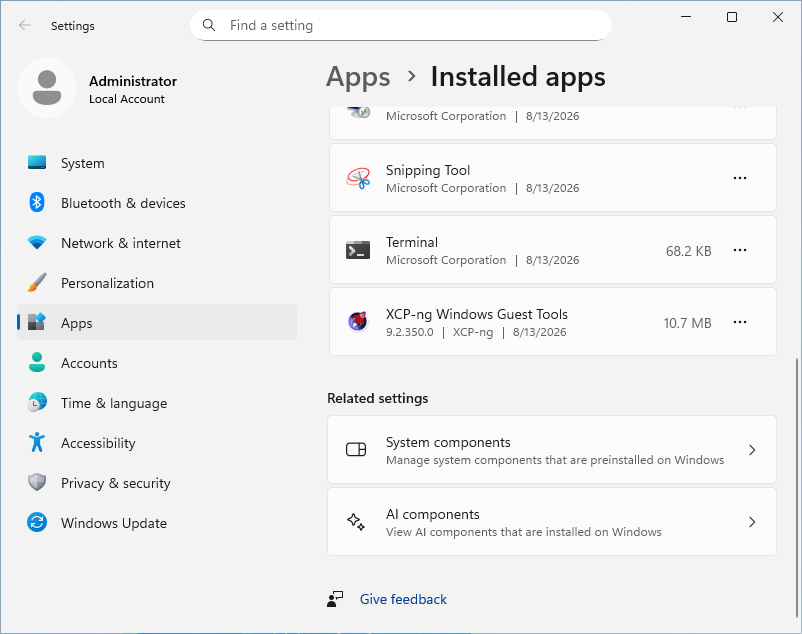Open Network & internet settings
802x634 pixels.
tap(157, 243)
